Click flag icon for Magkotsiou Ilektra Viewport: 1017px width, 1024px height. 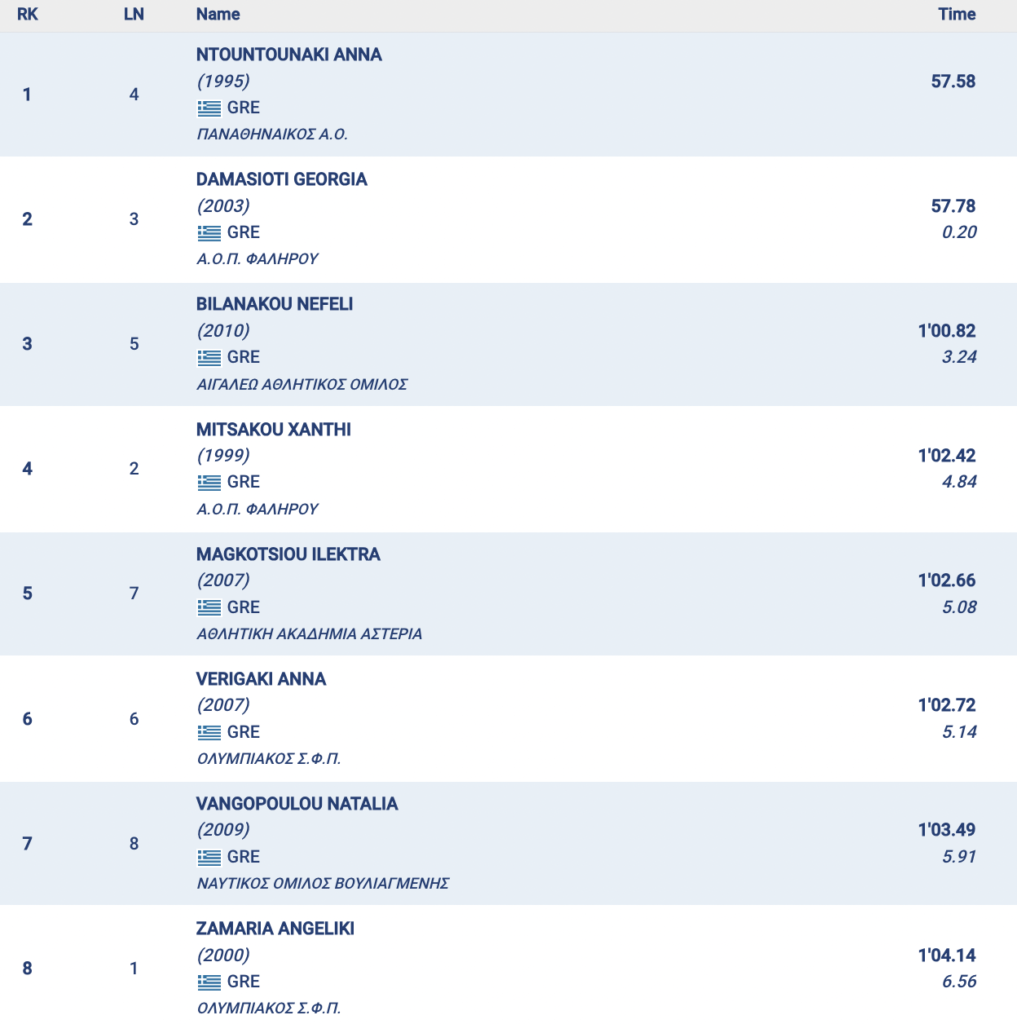(209, 608)
